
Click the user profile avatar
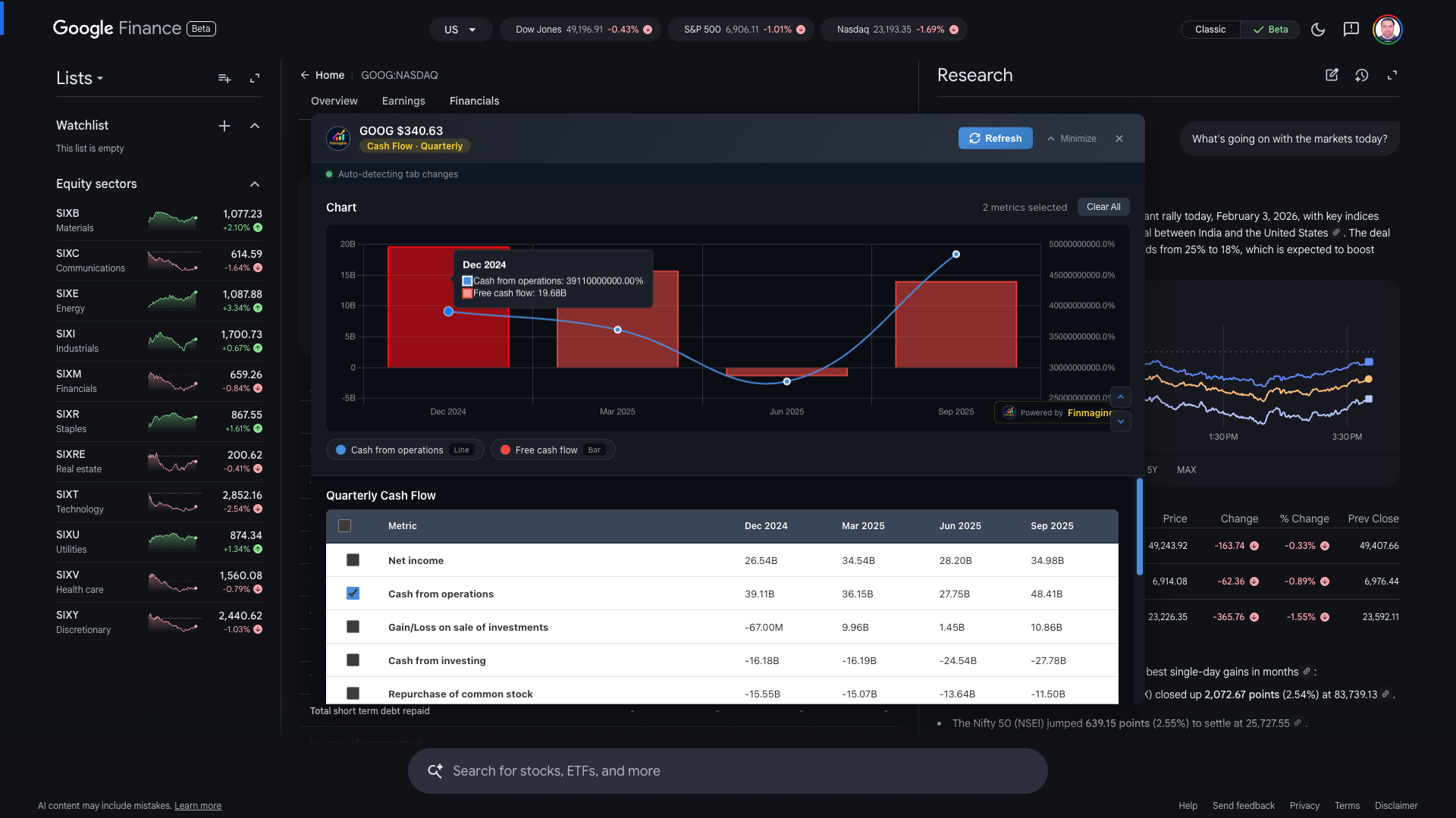(1387, 30)
